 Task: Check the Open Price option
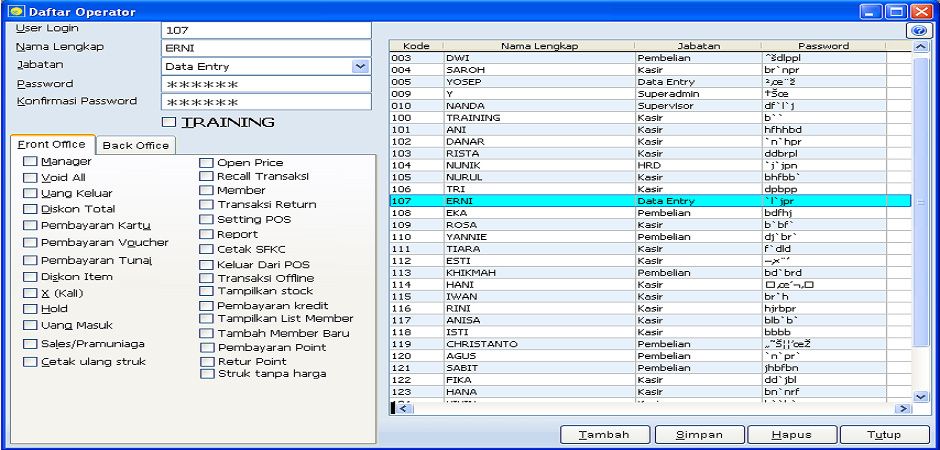(206, 162)
